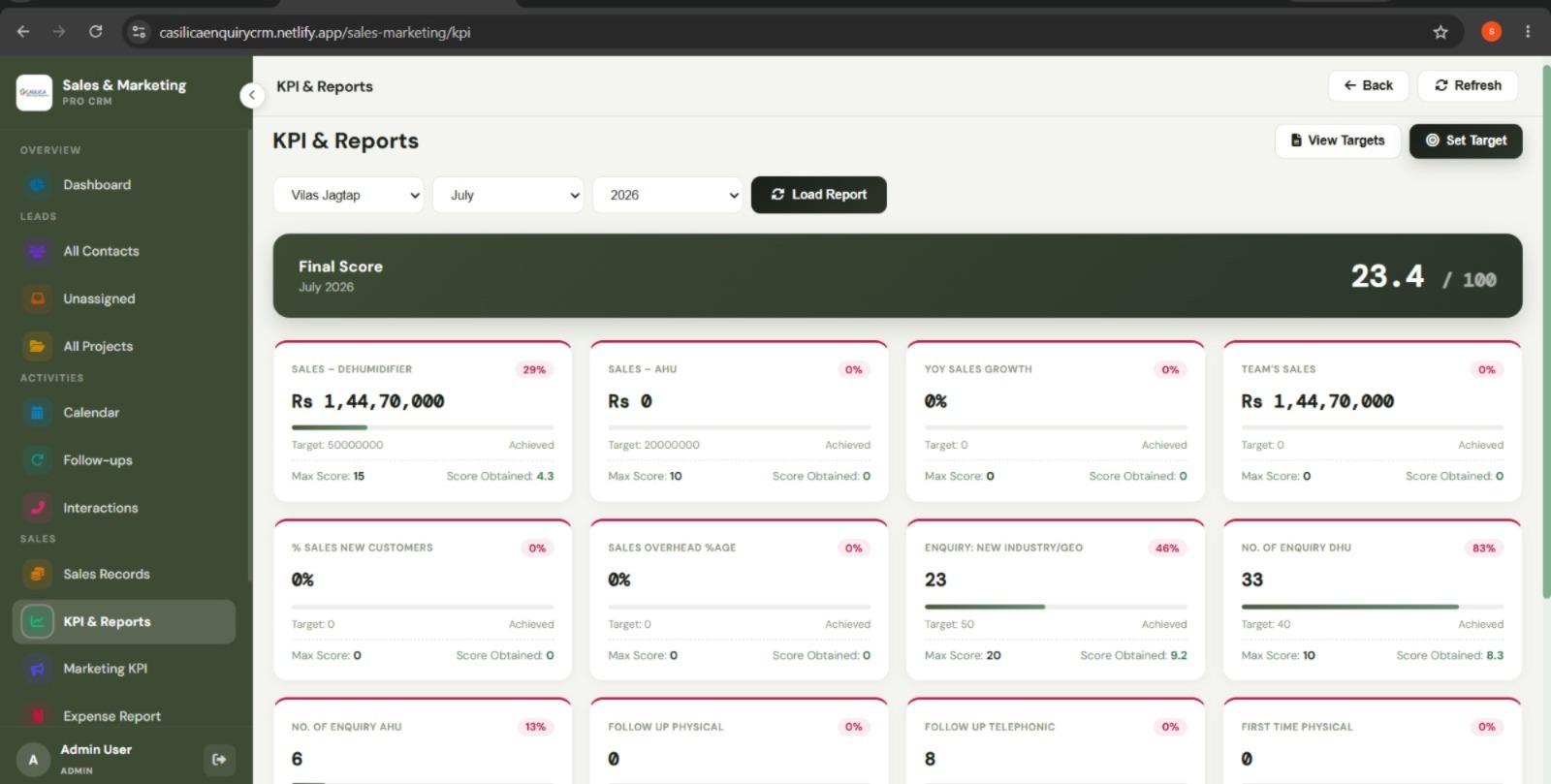Viewport: 1551px width, 784px height.
Task: Click the Refresh button
Action: click(x=1468, y=85)
